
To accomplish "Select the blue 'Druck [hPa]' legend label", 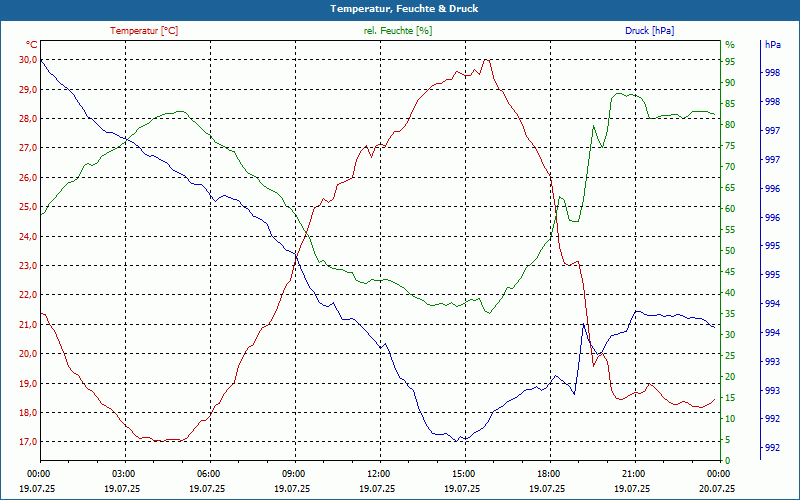I will click(649, 31).
